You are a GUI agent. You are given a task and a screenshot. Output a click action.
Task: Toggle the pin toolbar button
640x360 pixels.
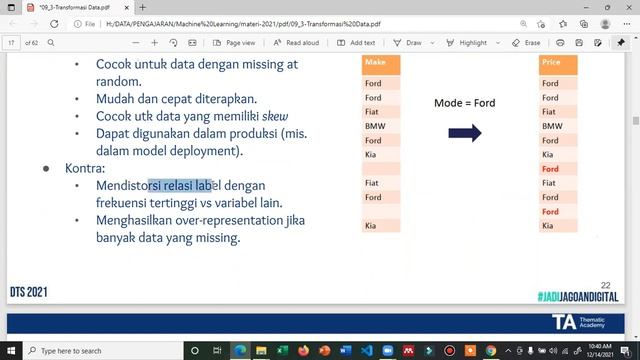coord(621,42)
